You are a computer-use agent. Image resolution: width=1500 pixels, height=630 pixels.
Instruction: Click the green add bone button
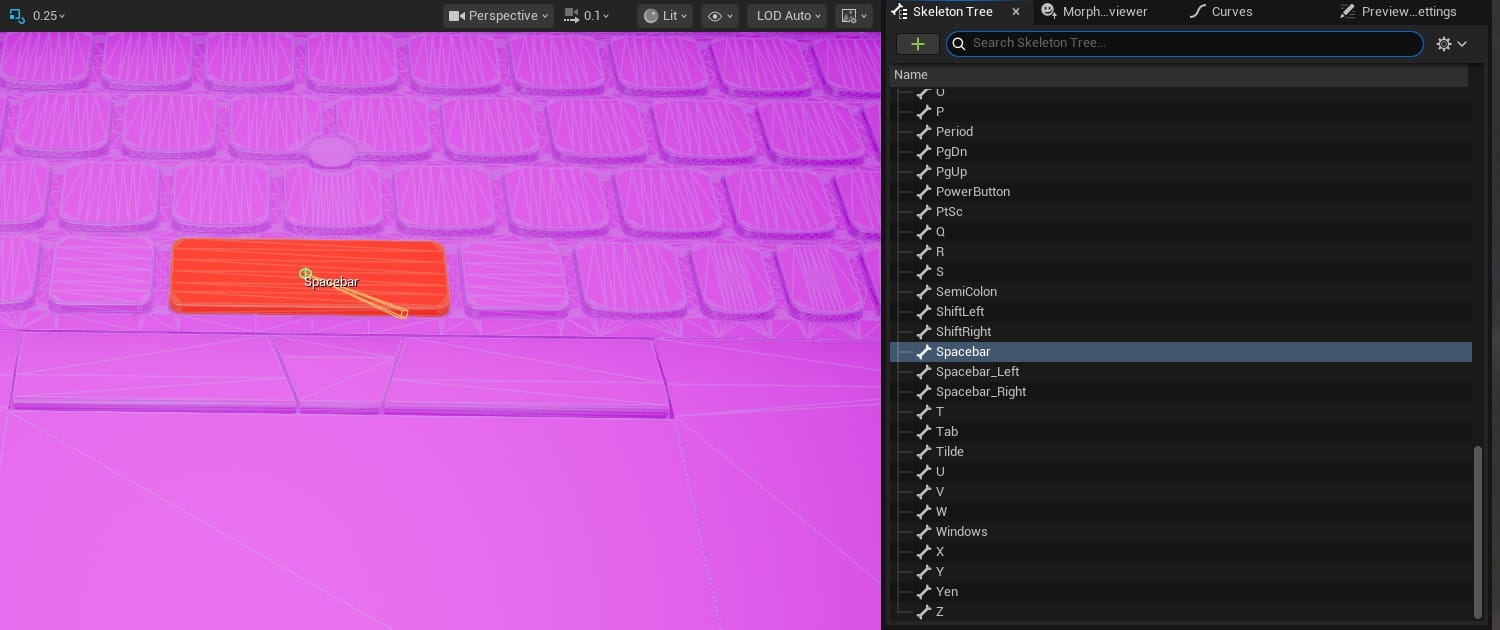[917, 44]
